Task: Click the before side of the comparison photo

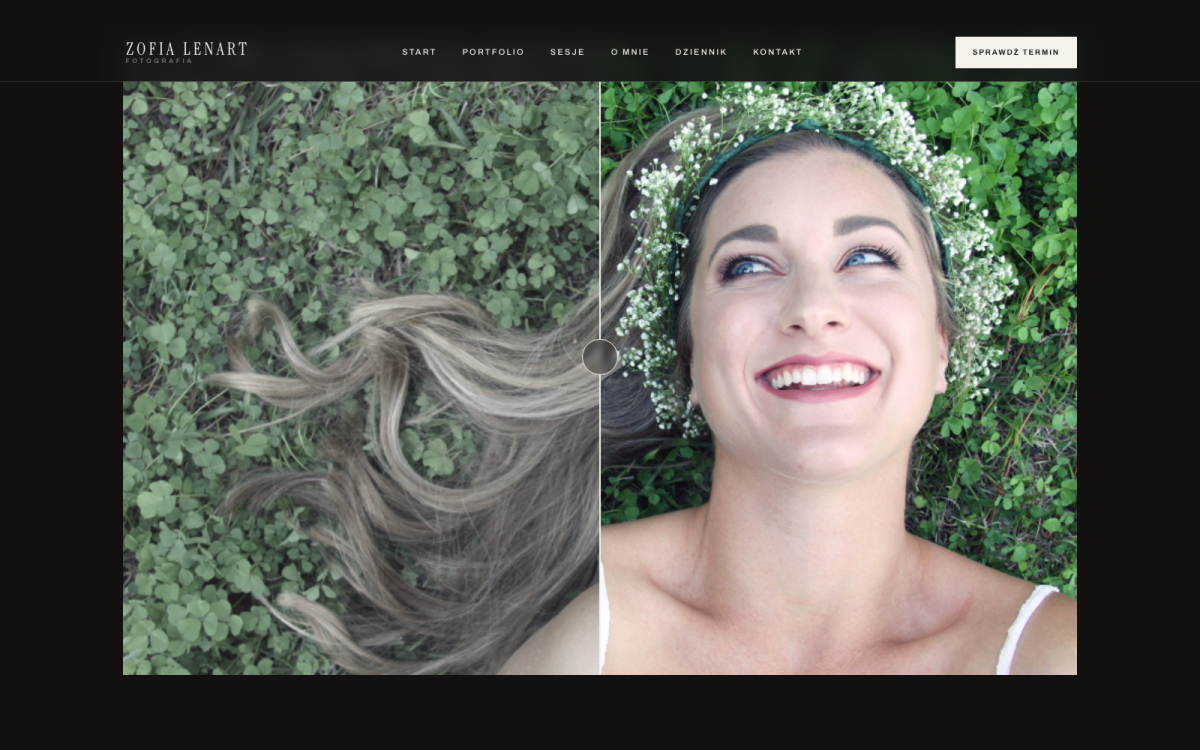Action: [x=361, y=378]
